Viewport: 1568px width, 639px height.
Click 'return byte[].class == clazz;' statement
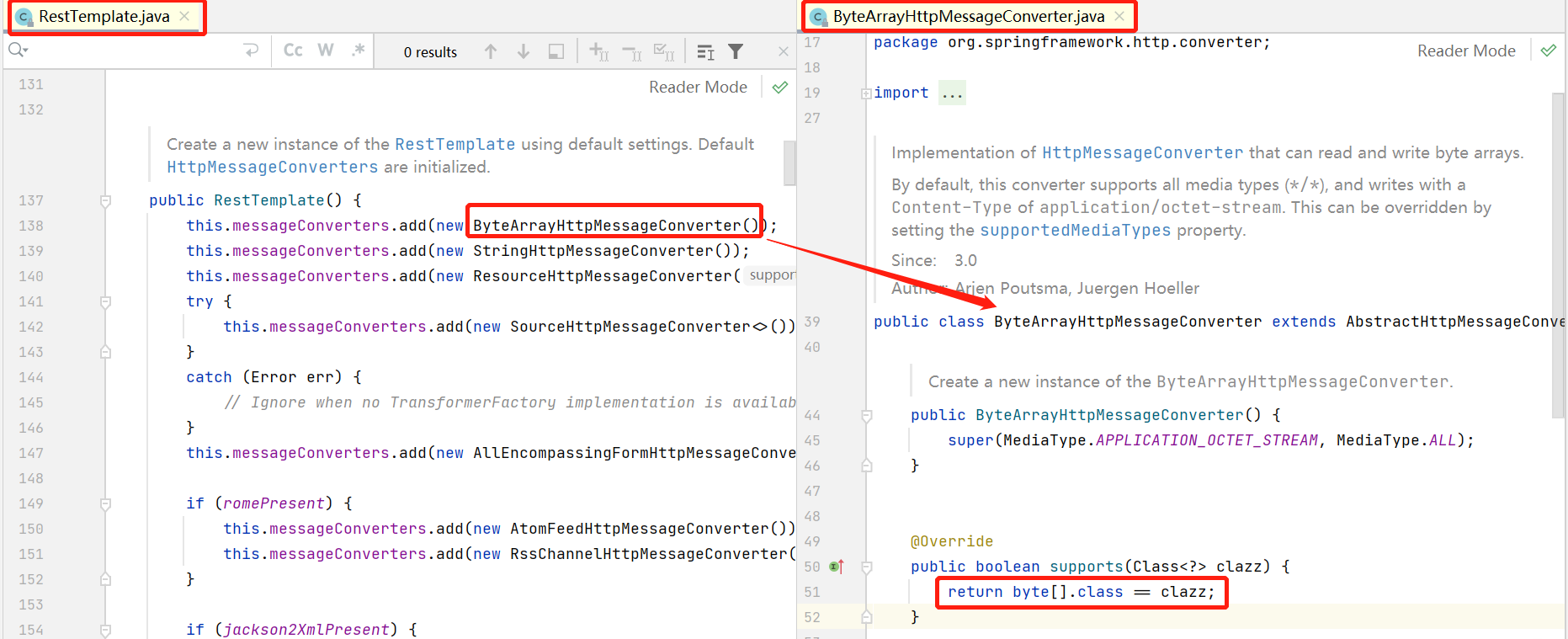[x=1082, y=592]
